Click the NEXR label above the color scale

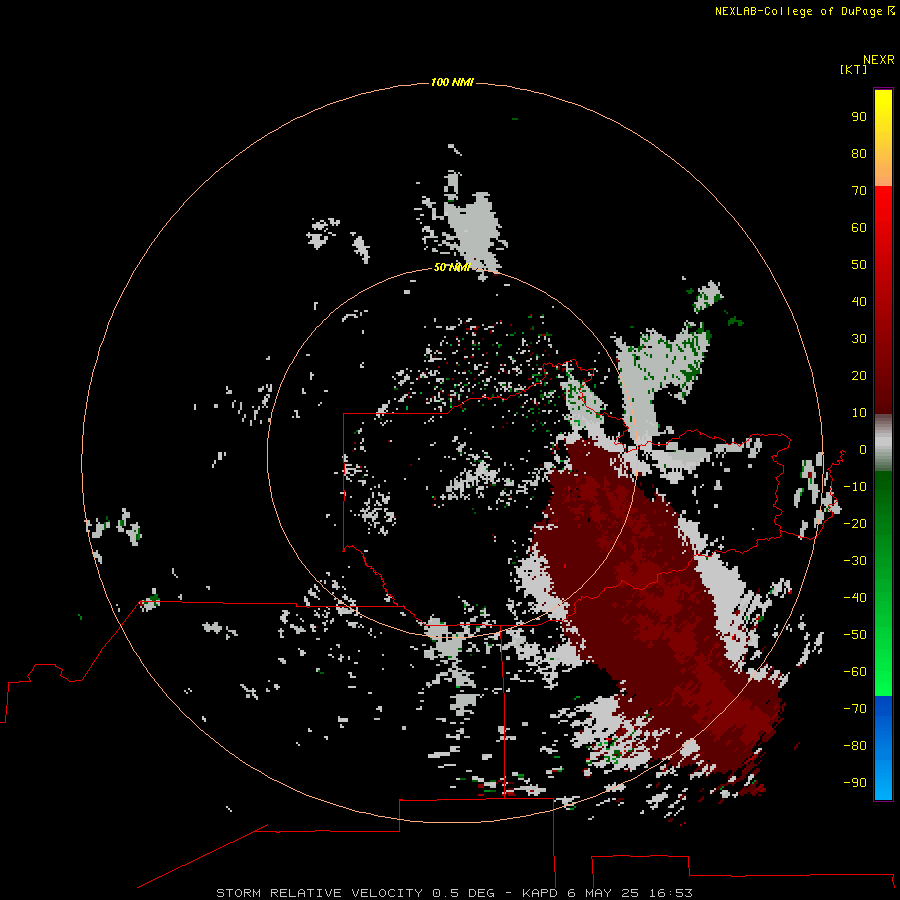878,60
